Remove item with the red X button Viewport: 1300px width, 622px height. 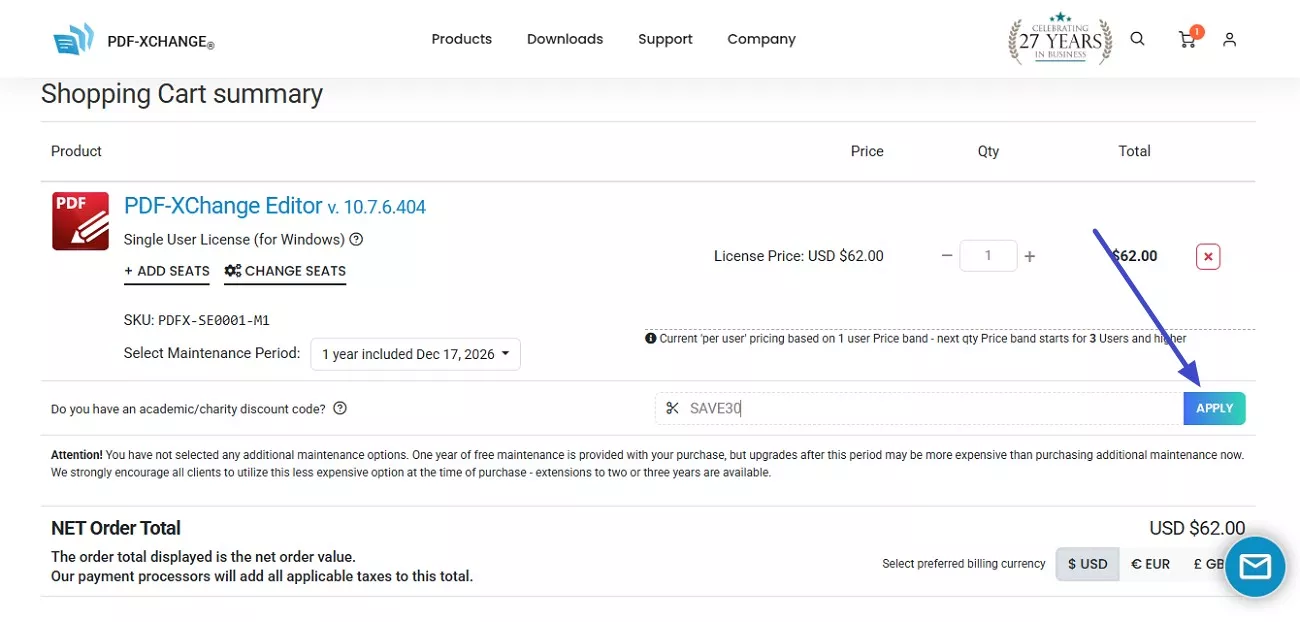click(x=1208, y=257)
